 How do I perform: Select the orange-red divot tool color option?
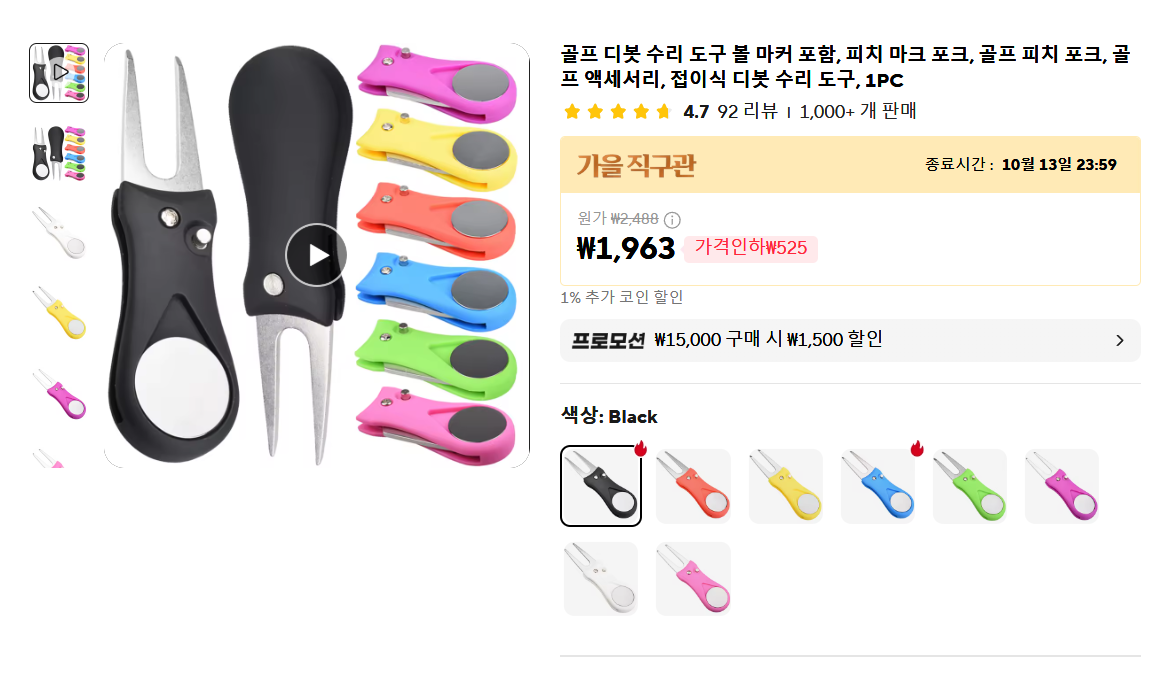(x=693, y=486)
